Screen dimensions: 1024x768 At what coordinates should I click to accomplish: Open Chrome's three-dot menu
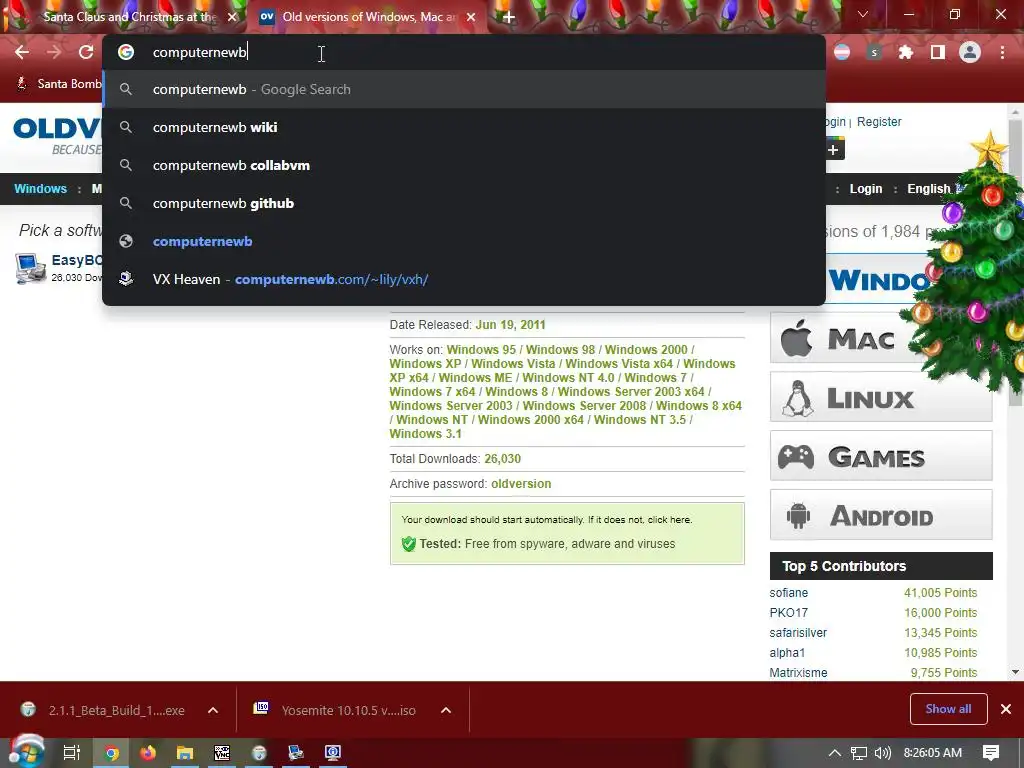(1002, 52)
